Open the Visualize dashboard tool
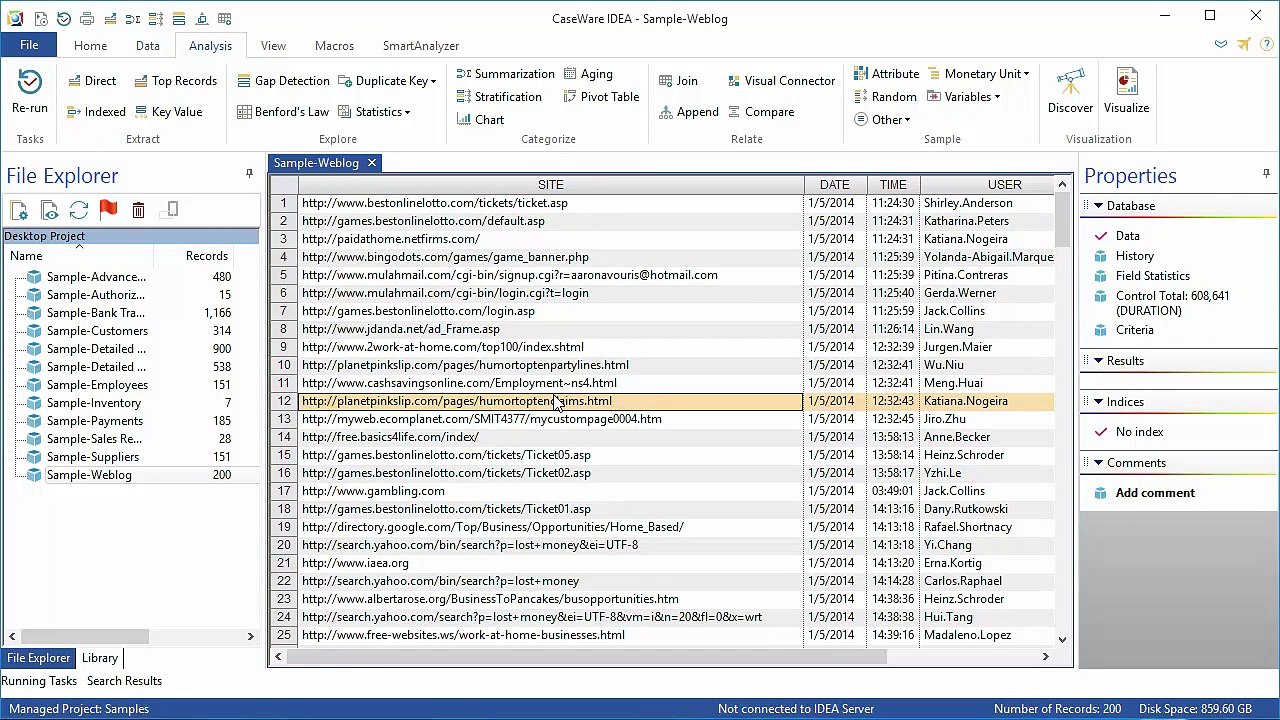The width and height of the screenshot is (1280, 720). pyautogui.click(x=1126, y=92)
